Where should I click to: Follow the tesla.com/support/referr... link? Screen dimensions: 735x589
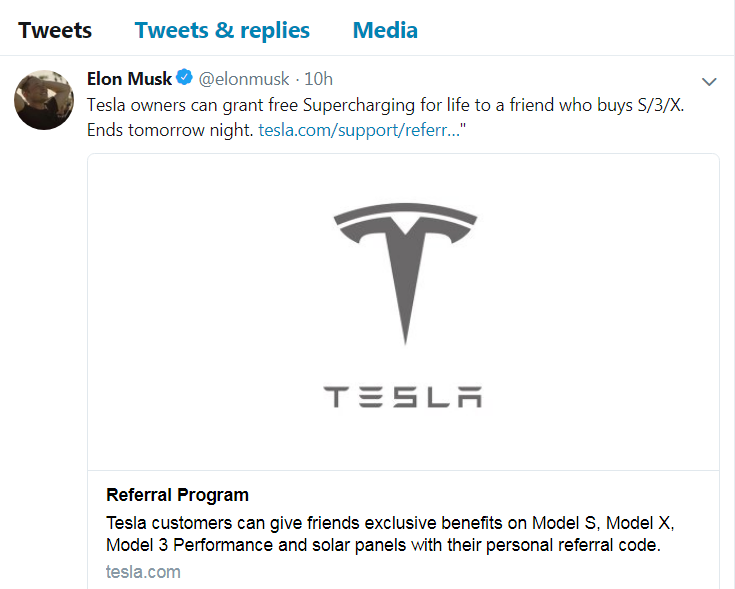tap(359, 130)
